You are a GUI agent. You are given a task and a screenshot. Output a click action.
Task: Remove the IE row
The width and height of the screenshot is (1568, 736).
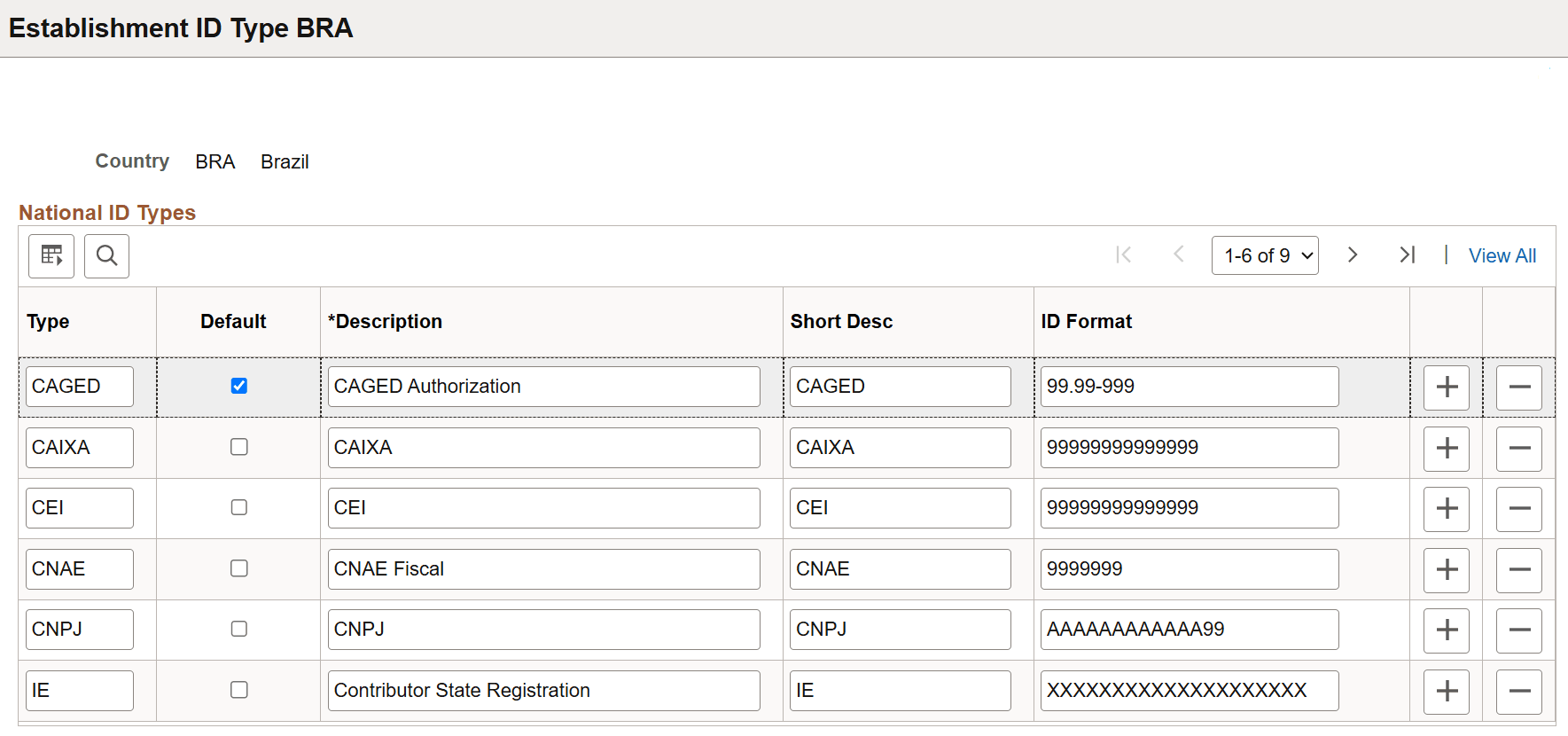[x=1519, y=691]
